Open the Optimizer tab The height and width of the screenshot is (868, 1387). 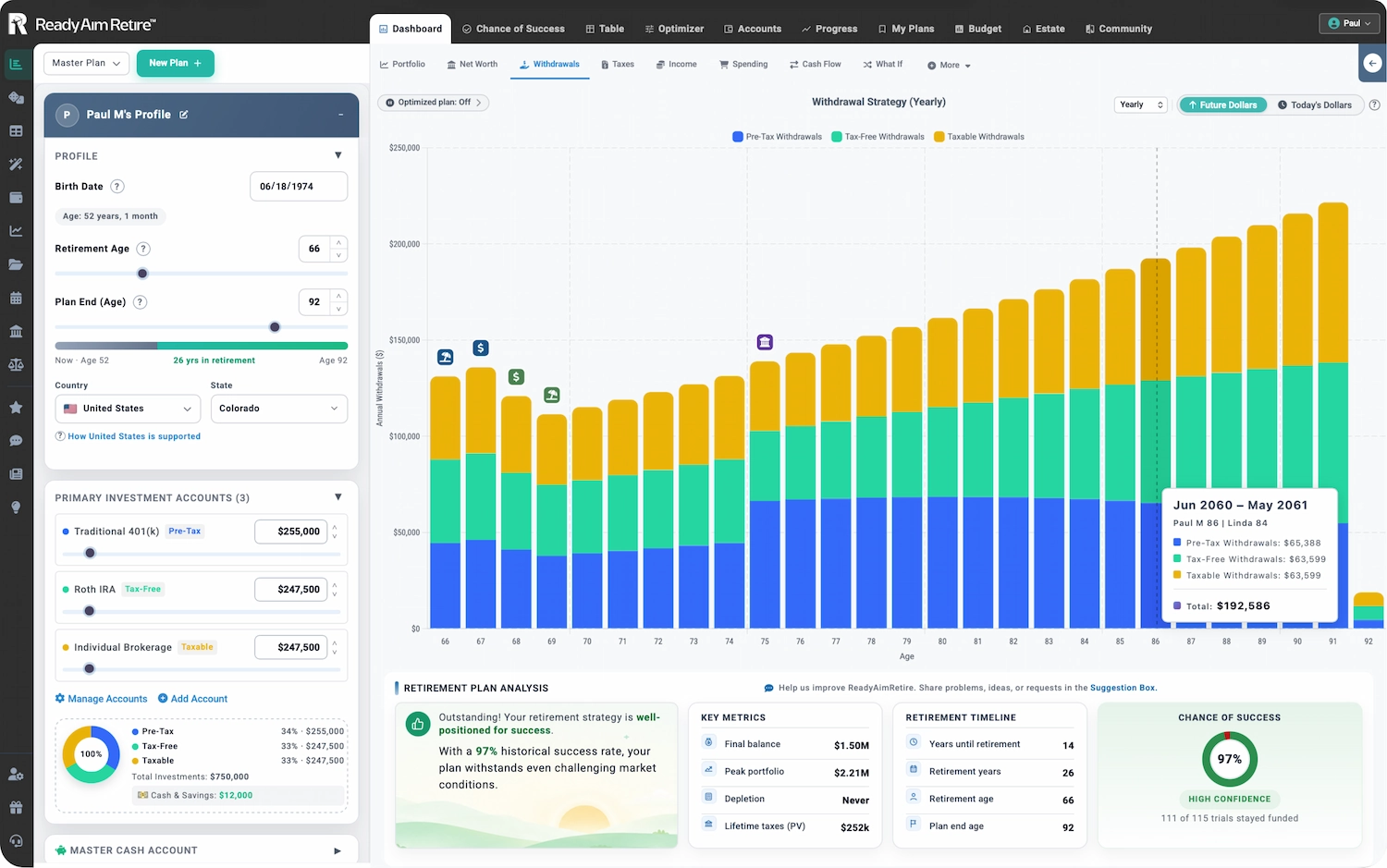[674, 29]
